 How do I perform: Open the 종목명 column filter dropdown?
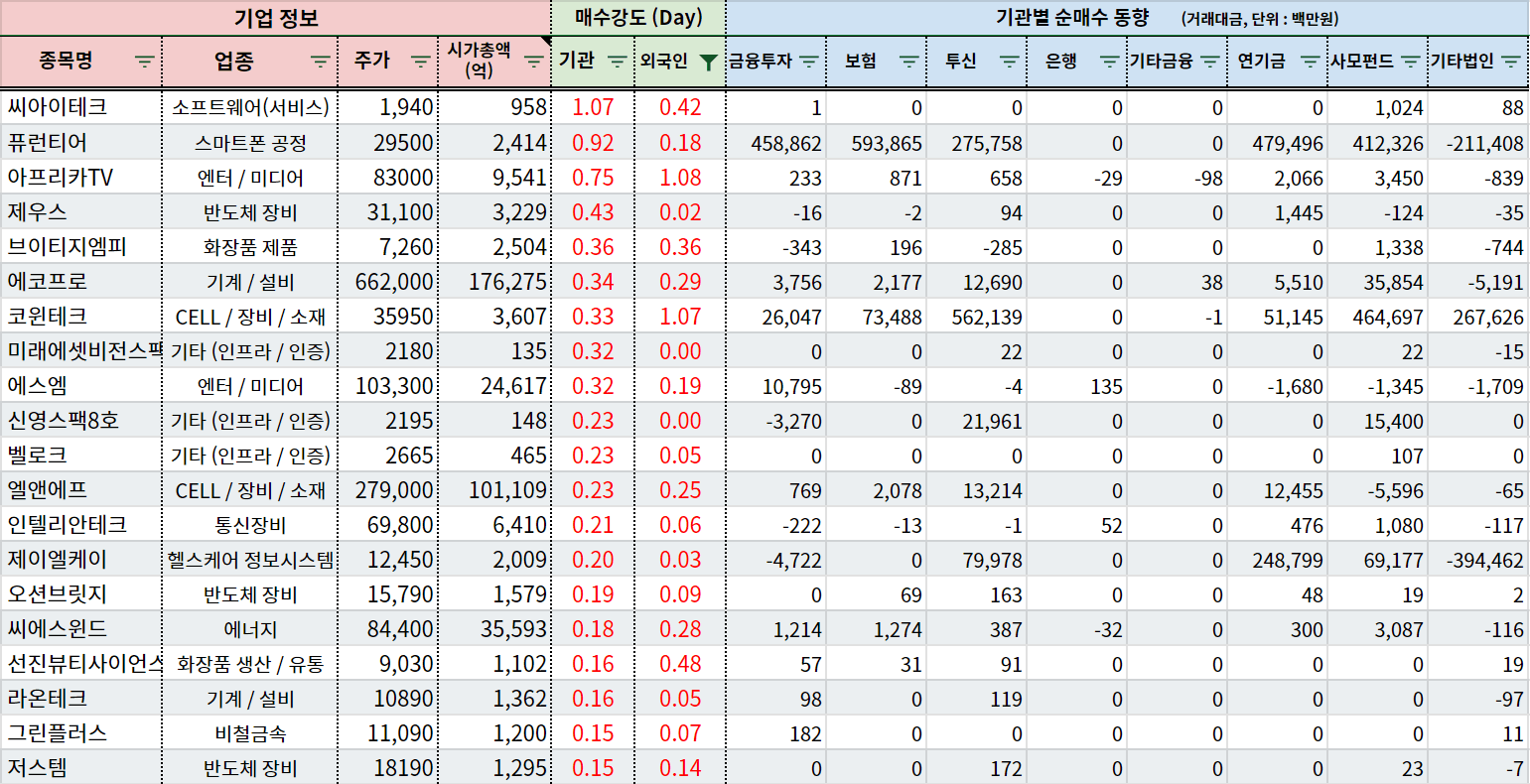tap(145, 62)
